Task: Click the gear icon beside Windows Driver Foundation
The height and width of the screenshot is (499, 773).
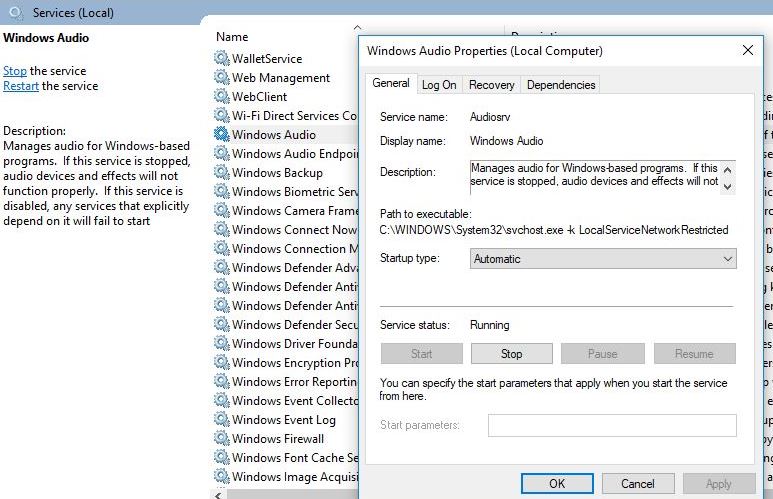Action: coord(222,343)
